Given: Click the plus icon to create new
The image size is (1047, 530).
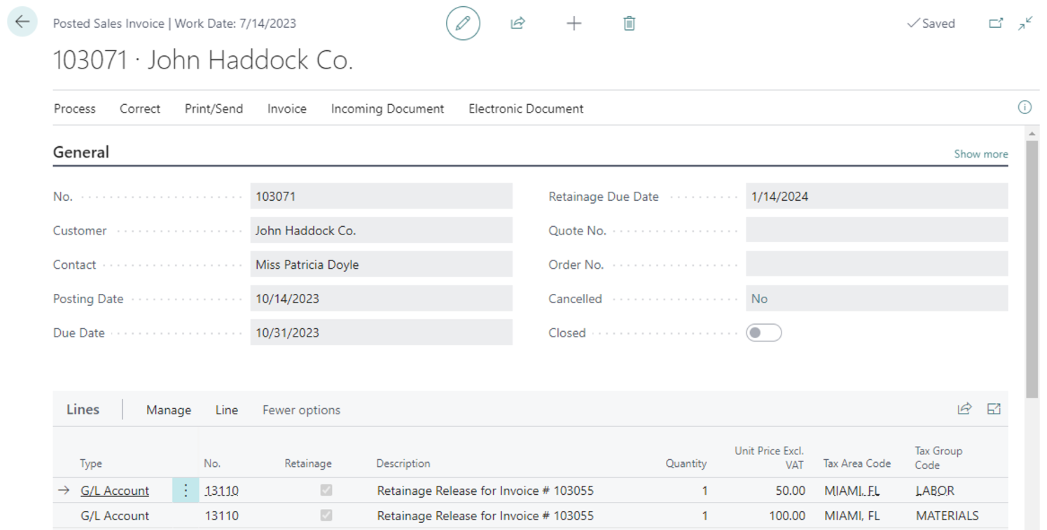Looking at the screenshot, I should (574, 24).
